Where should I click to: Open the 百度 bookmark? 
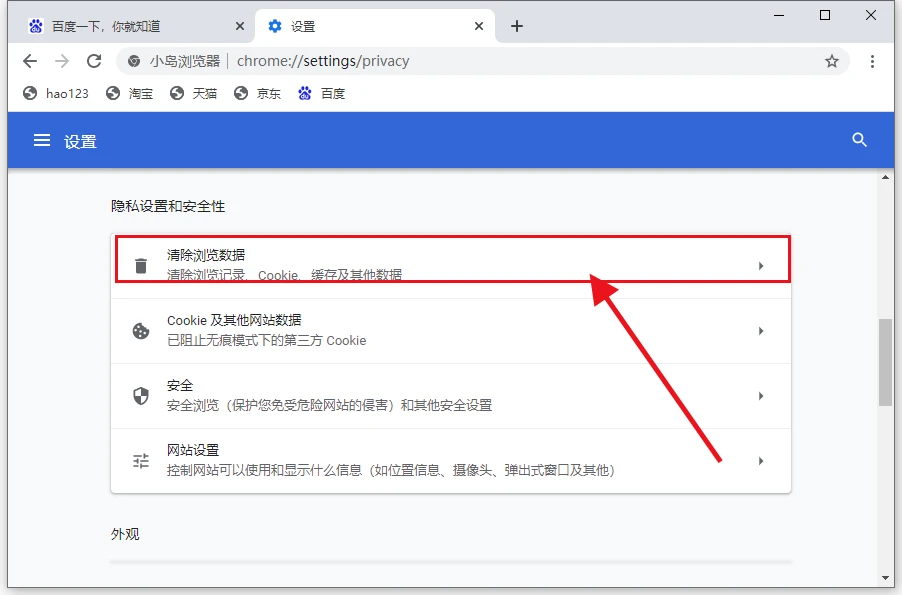pos(322,93)
